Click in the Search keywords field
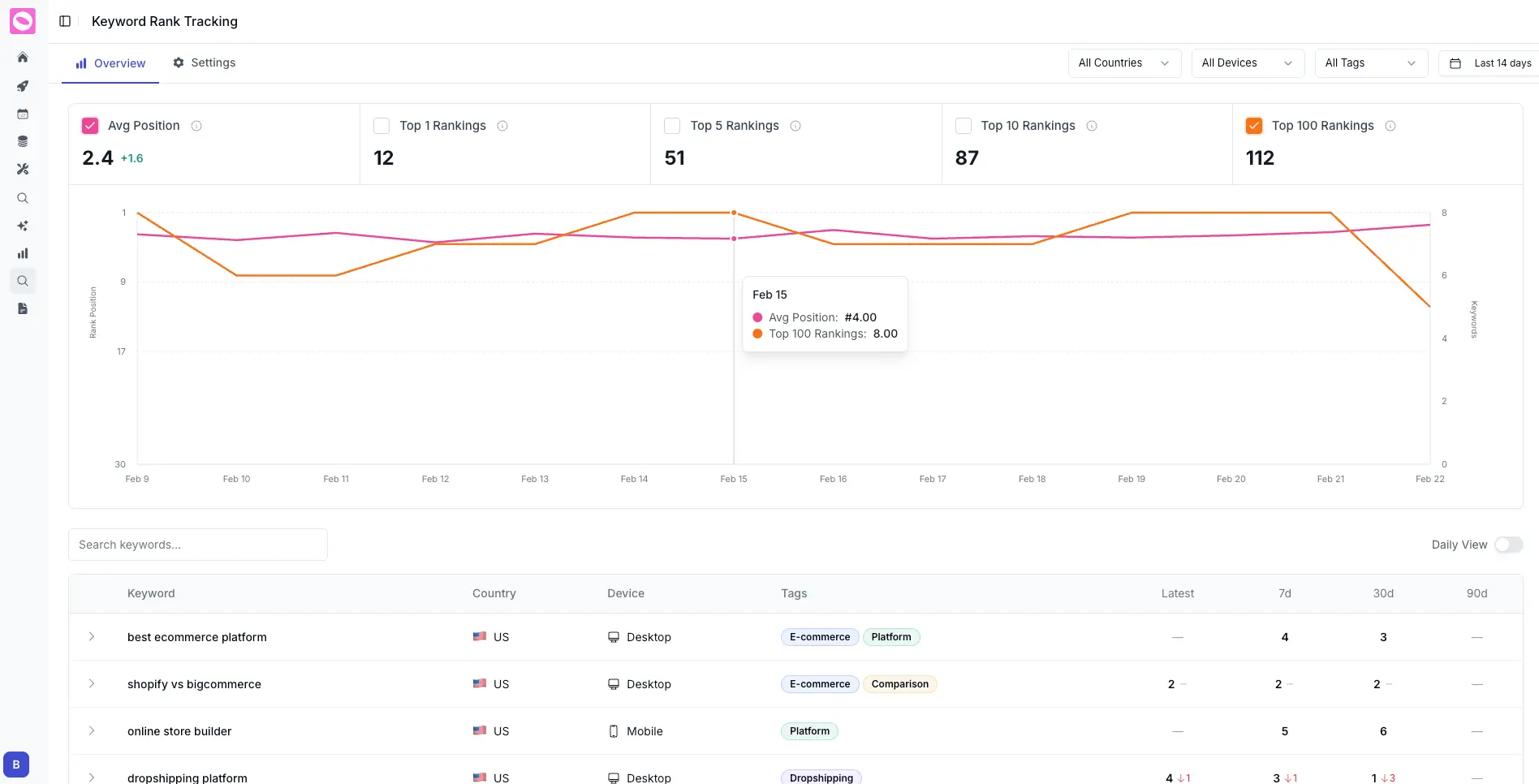Screen dimensions: 1539x784 tap(197, 545)
